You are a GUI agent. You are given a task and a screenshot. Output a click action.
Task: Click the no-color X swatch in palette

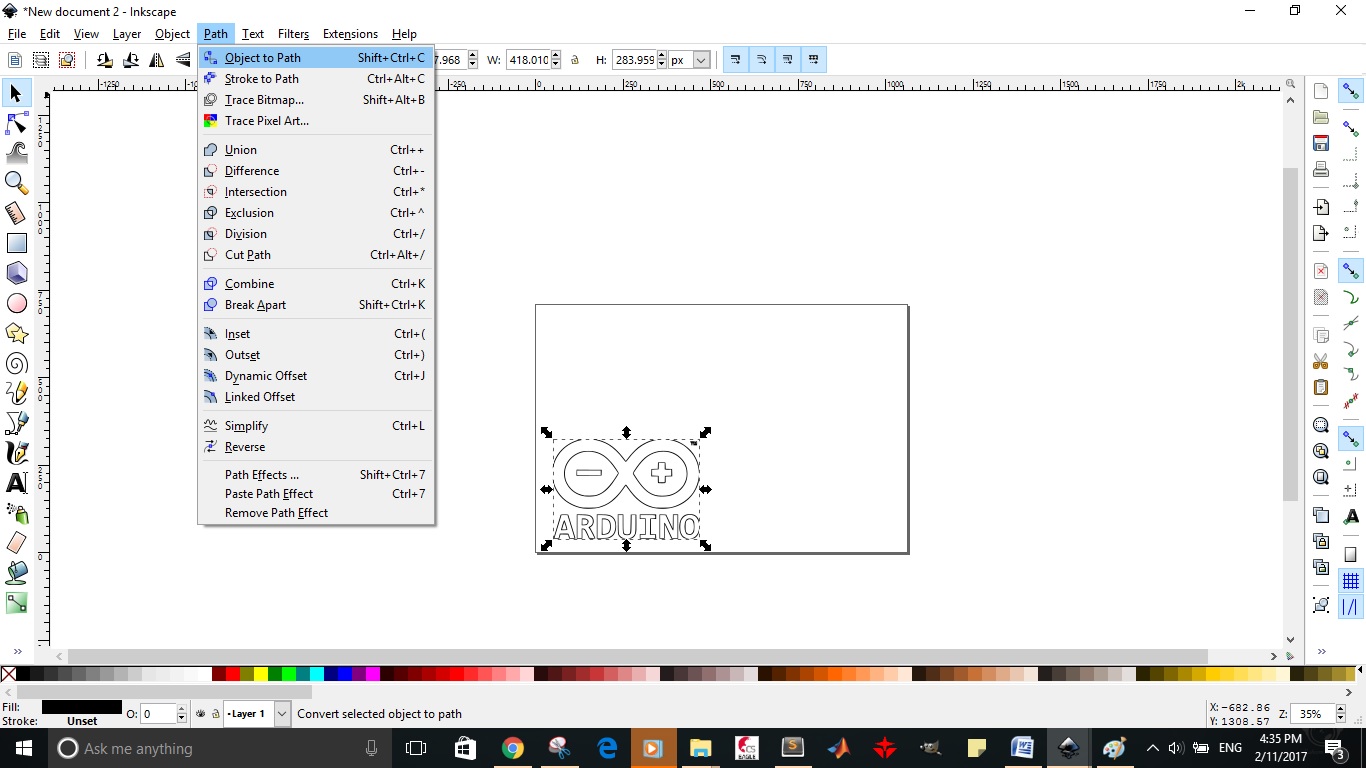[8, 674]
